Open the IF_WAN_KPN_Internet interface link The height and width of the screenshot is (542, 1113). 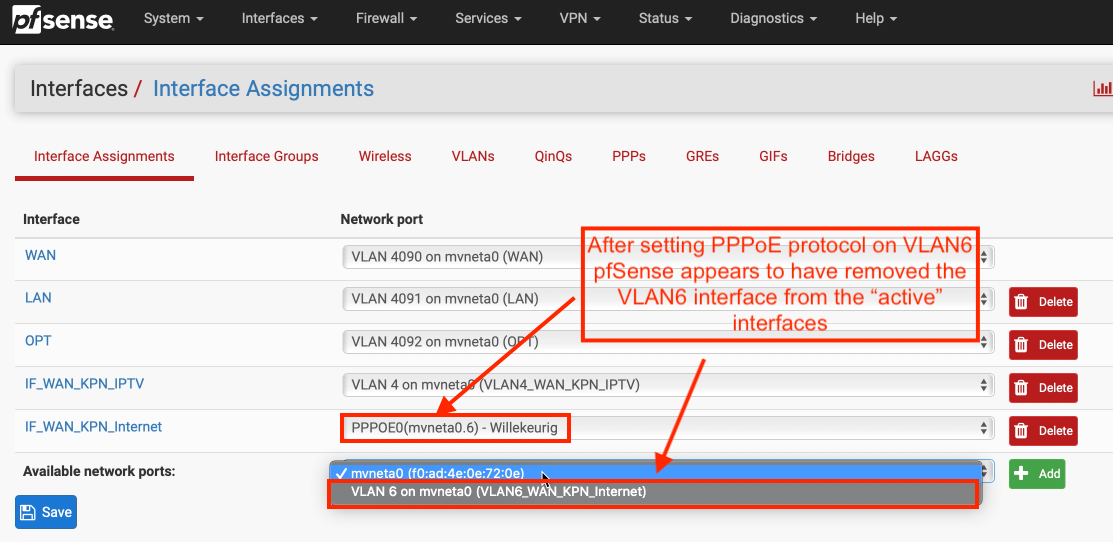pos(94,426)
